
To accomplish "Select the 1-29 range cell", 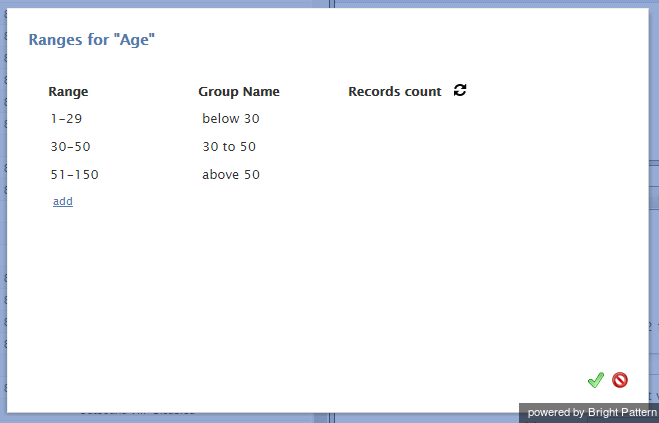I will click(66, 119).
